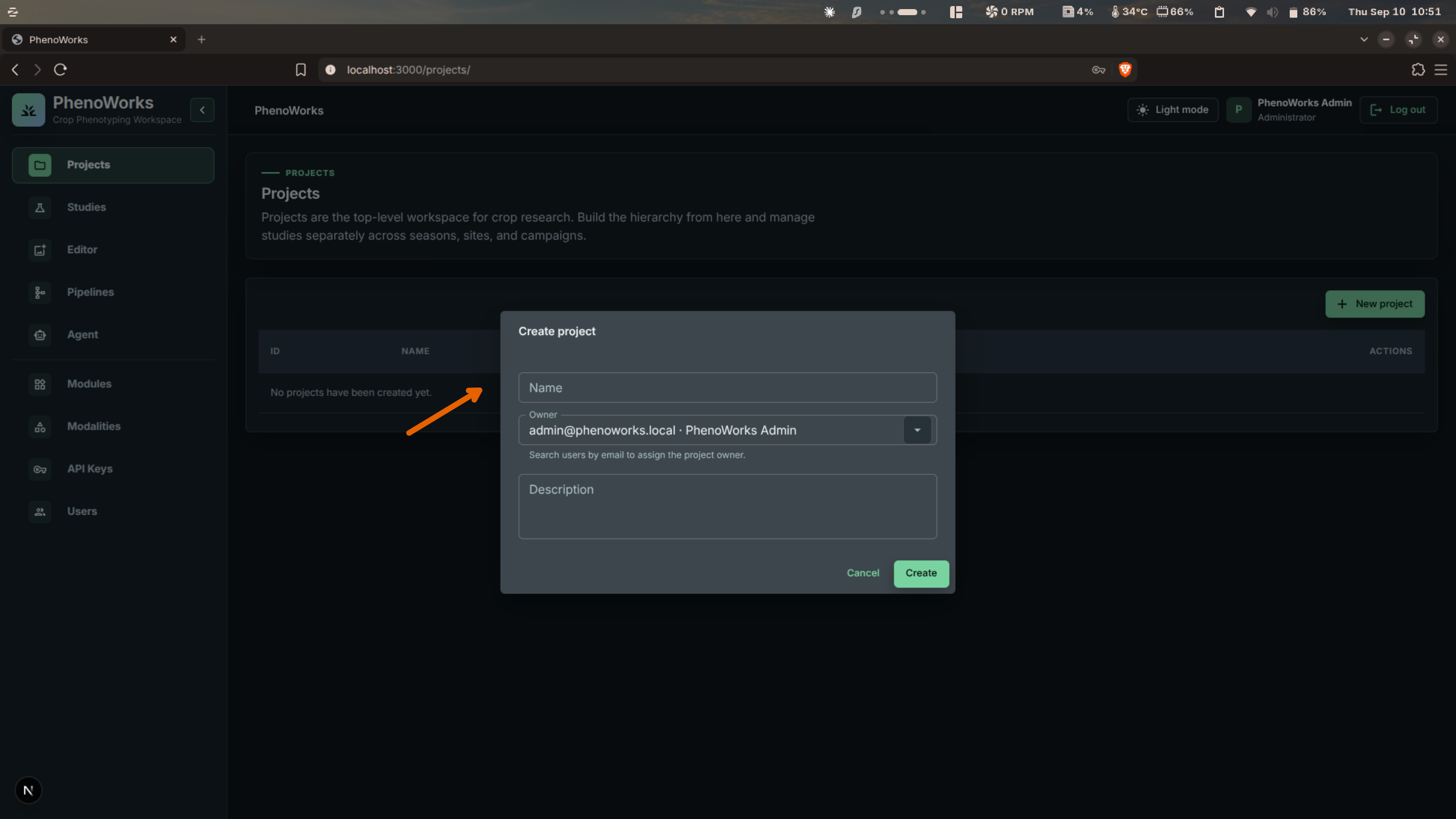Click the Brave Shields lion icon
This screenshot has height=819, width=1456.
[x=1125, y=70]
